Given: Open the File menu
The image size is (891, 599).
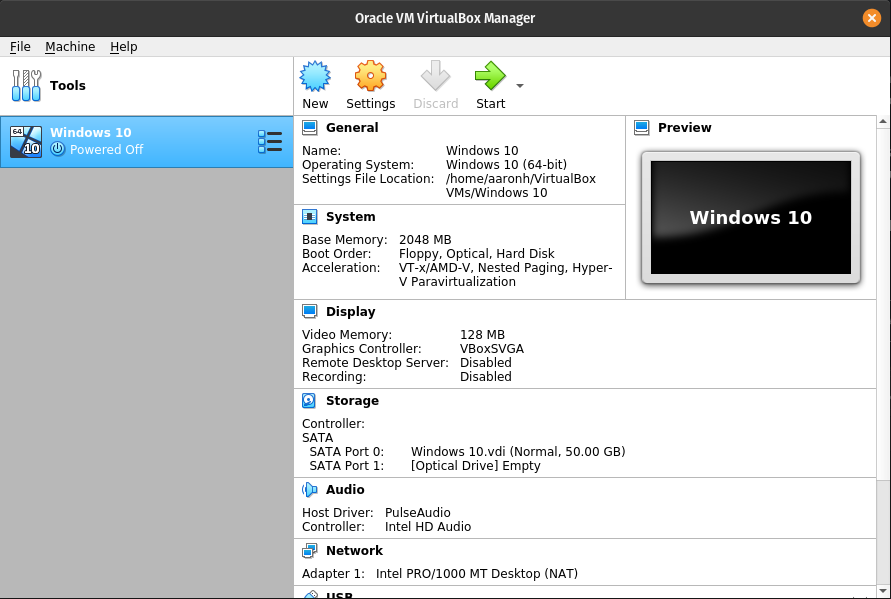Looking at the screenshot, I should coord(19,47).
